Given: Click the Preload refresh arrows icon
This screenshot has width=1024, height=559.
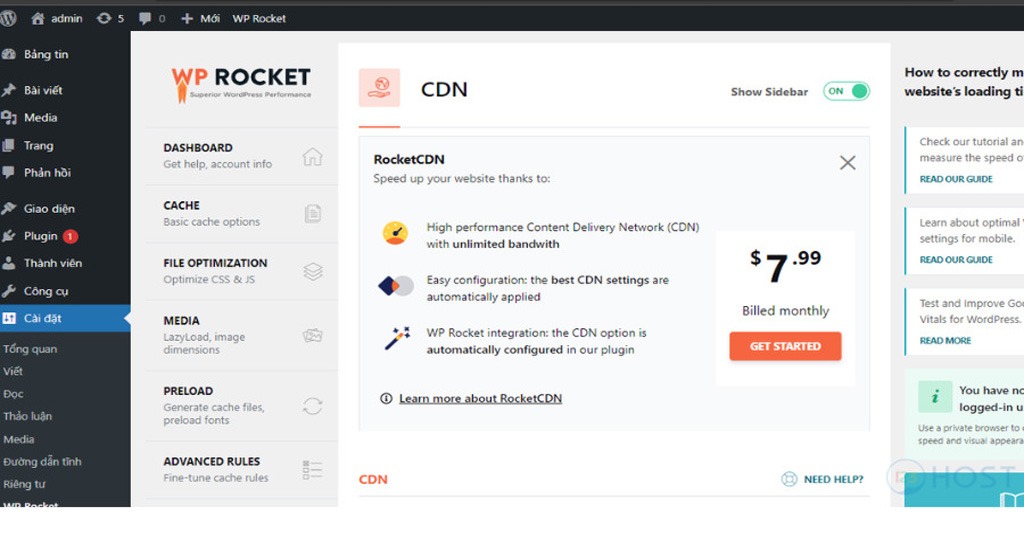Looking at the screenshot, I should point(313,406).
